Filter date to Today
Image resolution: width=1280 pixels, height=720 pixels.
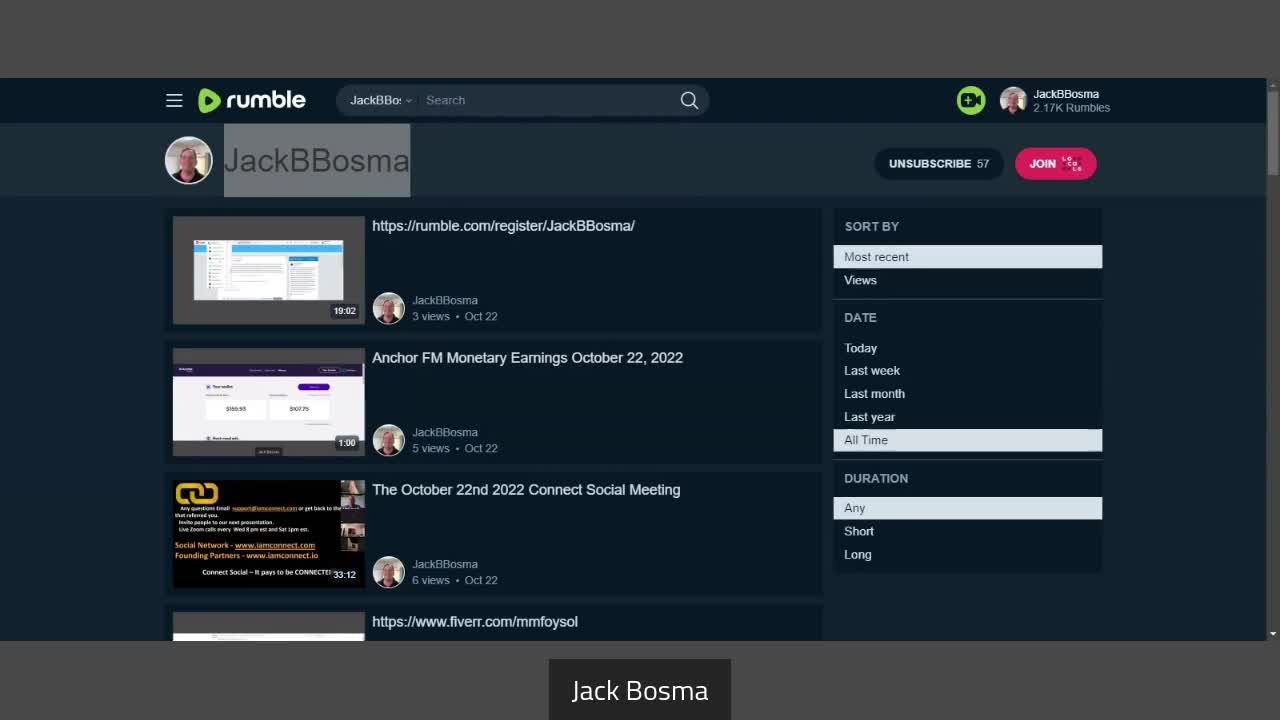pos(968,348)
